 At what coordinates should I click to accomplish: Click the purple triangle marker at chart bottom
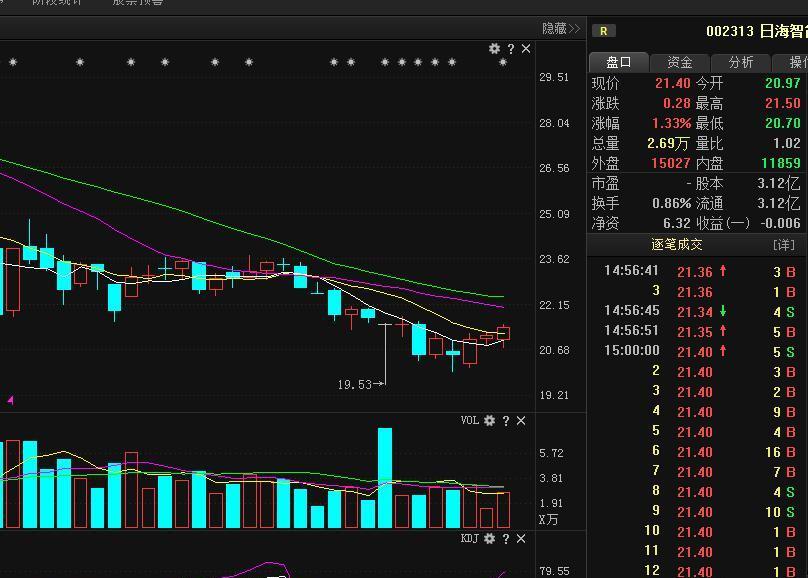10,400
